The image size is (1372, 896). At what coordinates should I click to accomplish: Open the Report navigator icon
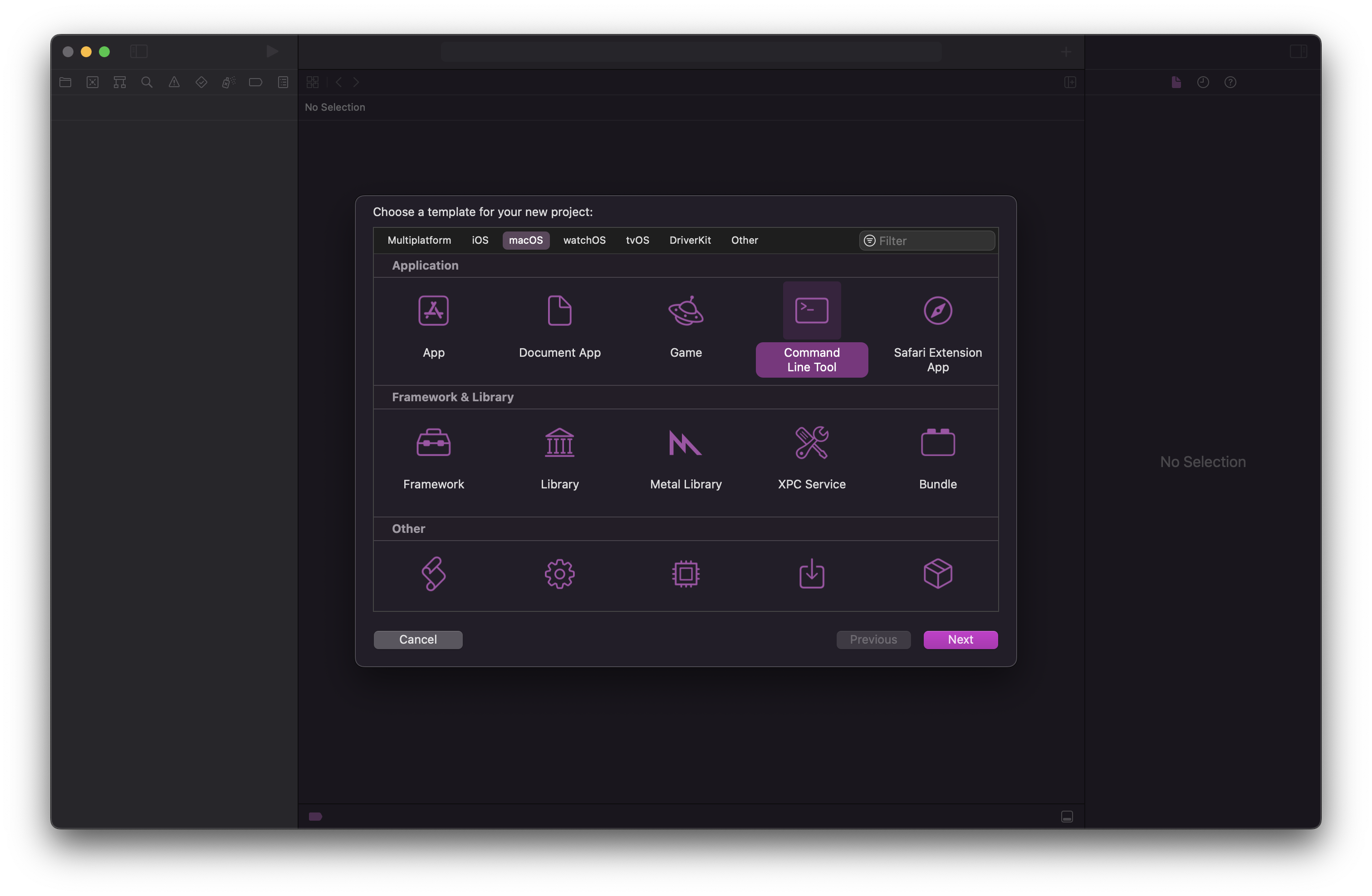[x=283, y=82]
